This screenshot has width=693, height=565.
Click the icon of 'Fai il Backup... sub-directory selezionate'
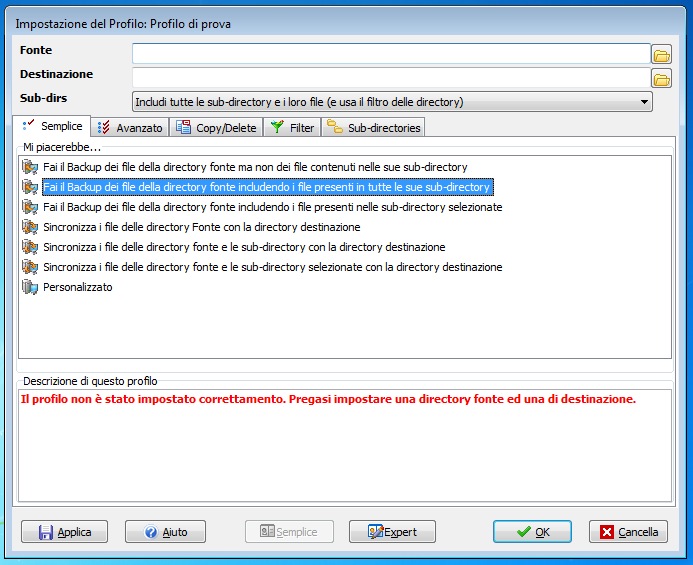(x=30, y=207)
